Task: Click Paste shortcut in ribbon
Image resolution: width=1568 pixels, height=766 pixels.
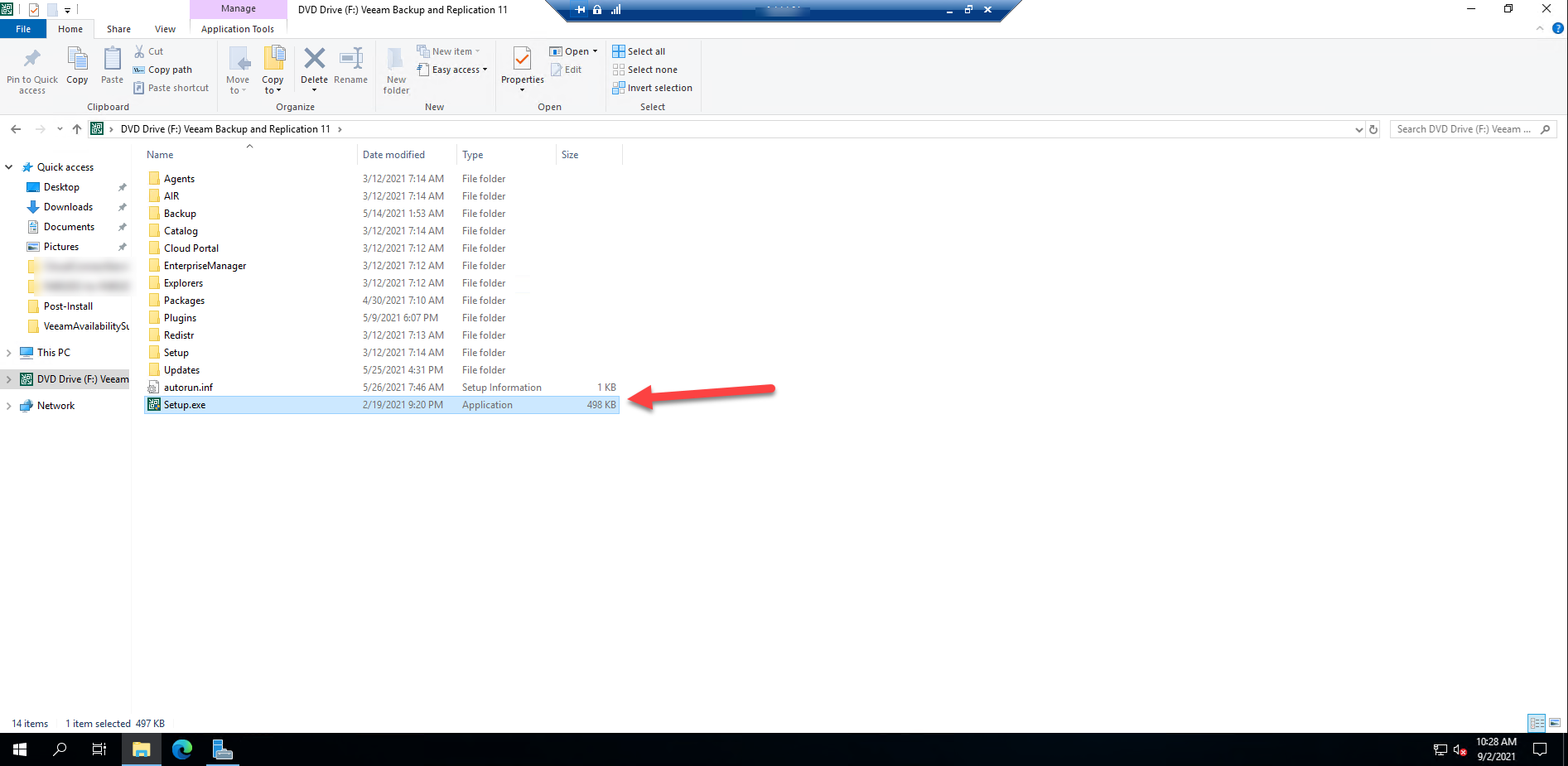Action: tap(171, 88)
